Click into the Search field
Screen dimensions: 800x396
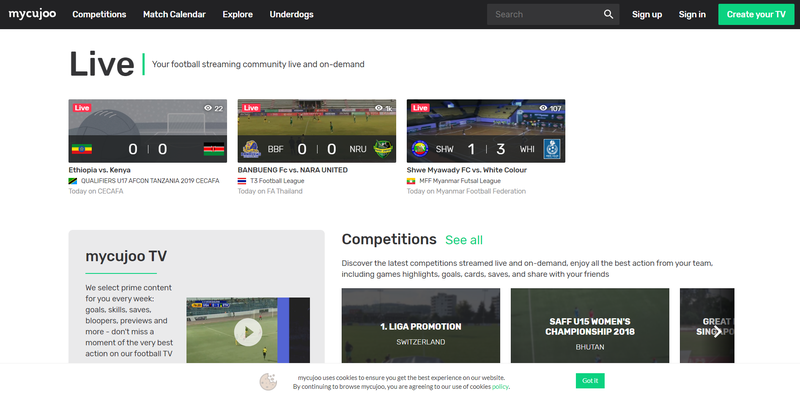[x=544, y=14]
